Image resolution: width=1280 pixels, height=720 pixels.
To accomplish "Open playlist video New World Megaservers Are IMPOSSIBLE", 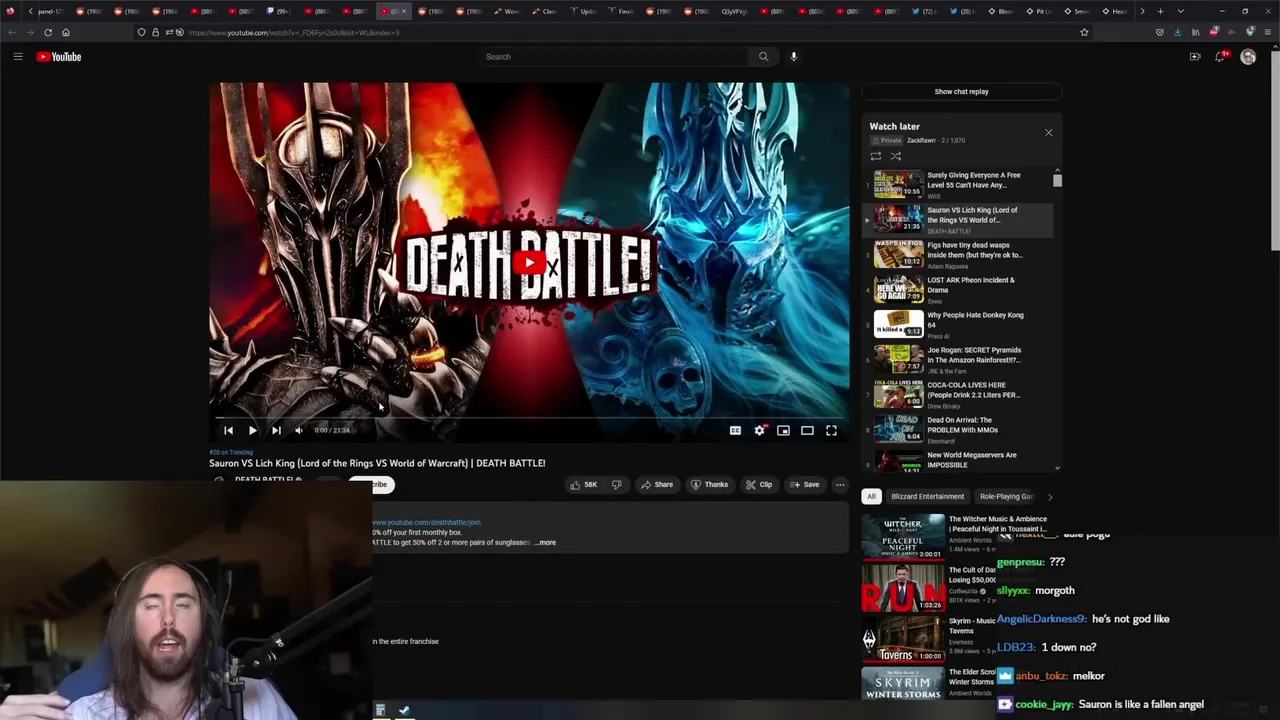I will 958,460.
